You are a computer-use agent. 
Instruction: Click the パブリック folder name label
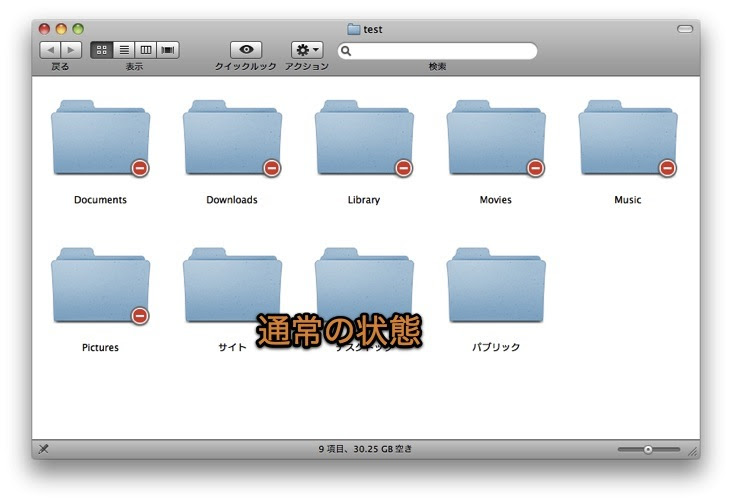(x=496, y=347)
